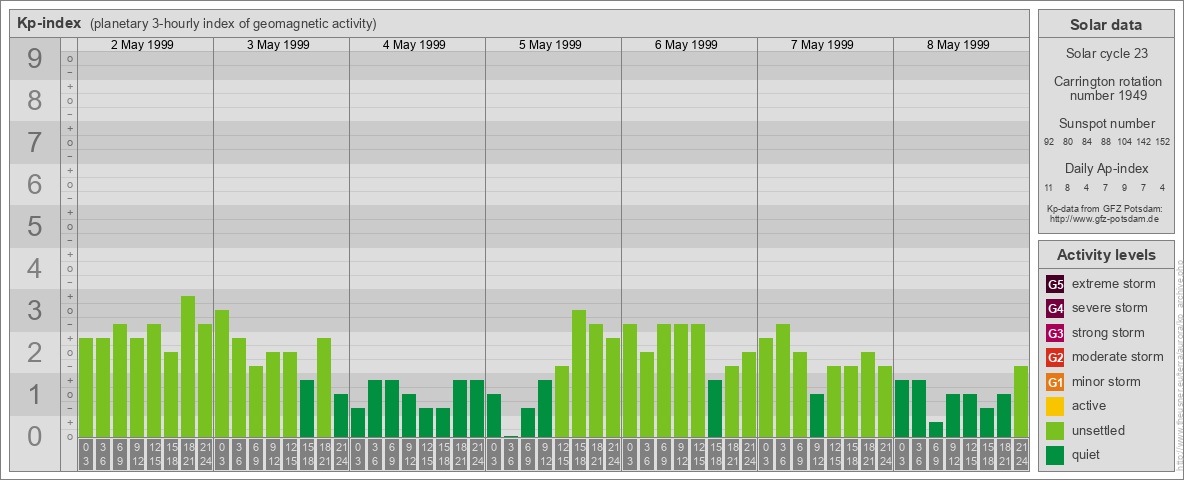Click the yellow active level swatch
This screenshot has width=1184, height=480.
1056,406
